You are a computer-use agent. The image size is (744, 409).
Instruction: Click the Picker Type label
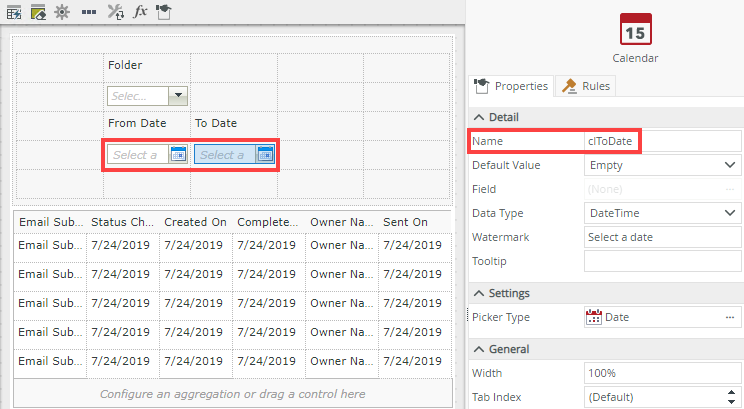(x=501, y=317)
